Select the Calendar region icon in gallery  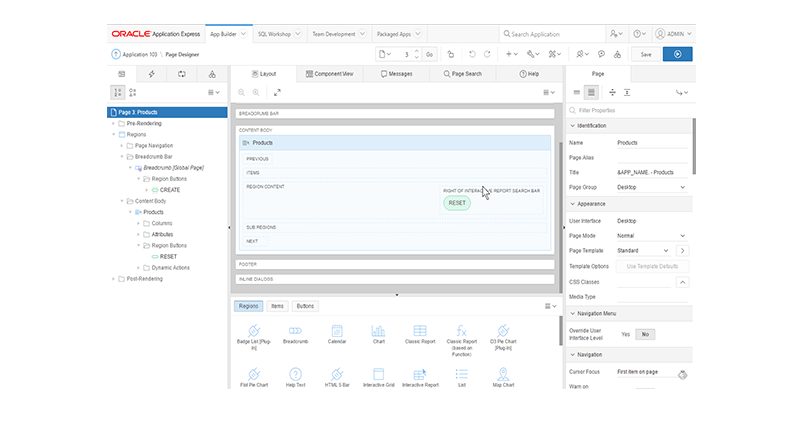[x=336, y=331]
